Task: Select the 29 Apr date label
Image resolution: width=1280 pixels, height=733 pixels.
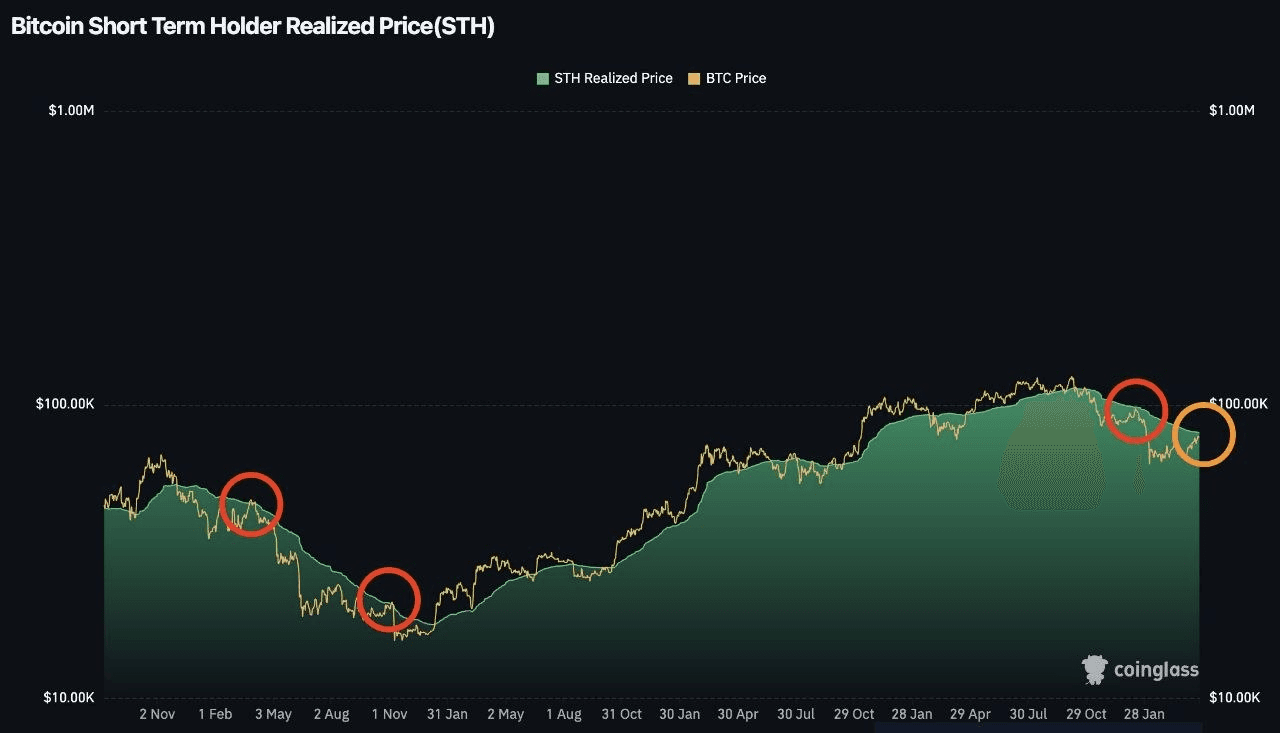Action: coord(970,714)
